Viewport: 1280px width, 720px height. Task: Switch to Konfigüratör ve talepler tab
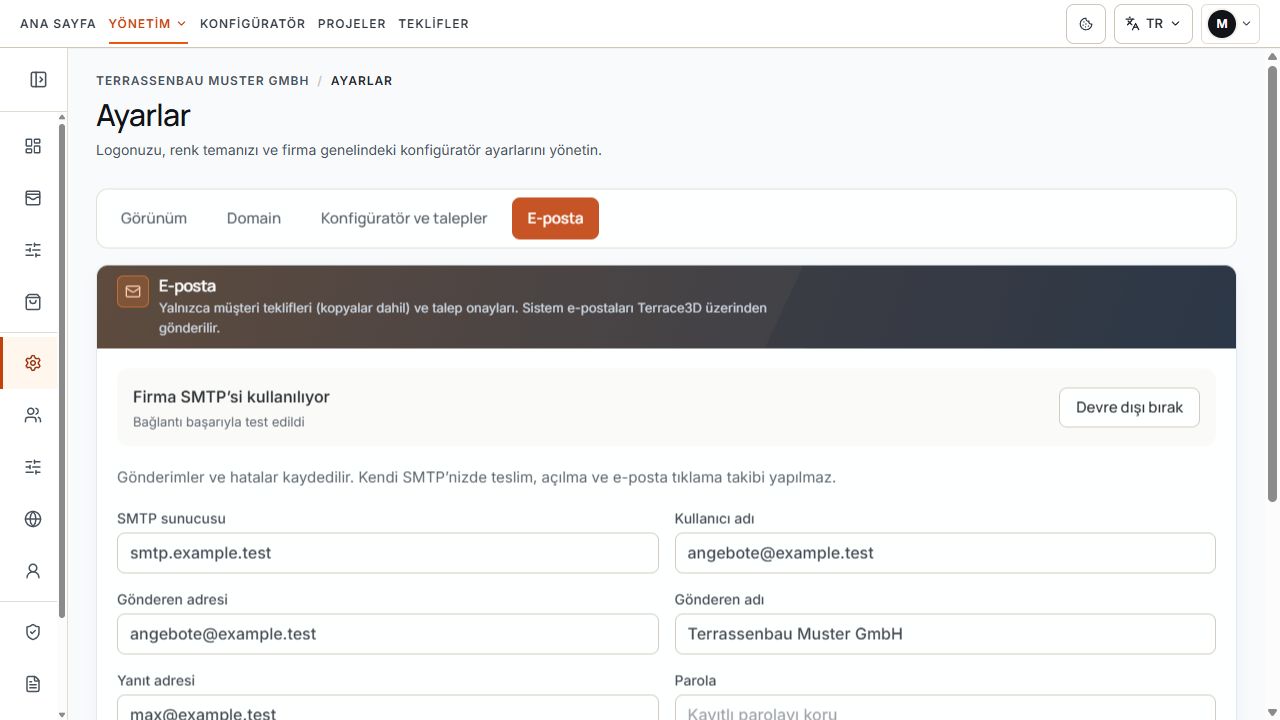(x=404, y=218)
